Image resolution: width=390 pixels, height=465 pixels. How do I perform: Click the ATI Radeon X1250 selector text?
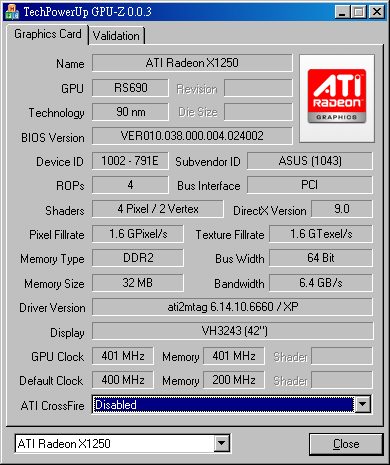pos(64,444)
